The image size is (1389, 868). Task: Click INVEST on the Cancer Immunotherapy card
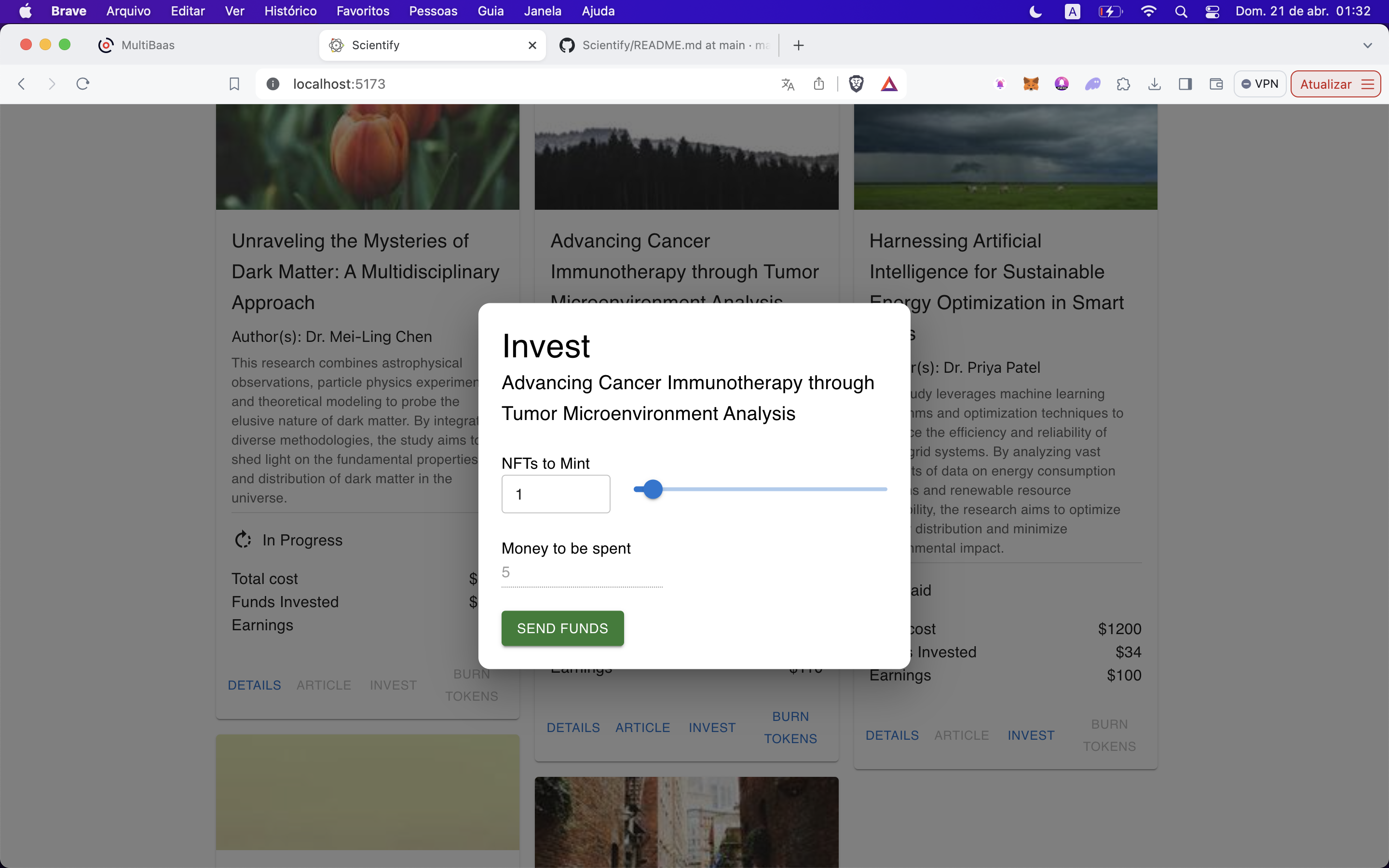pos(712,727)
